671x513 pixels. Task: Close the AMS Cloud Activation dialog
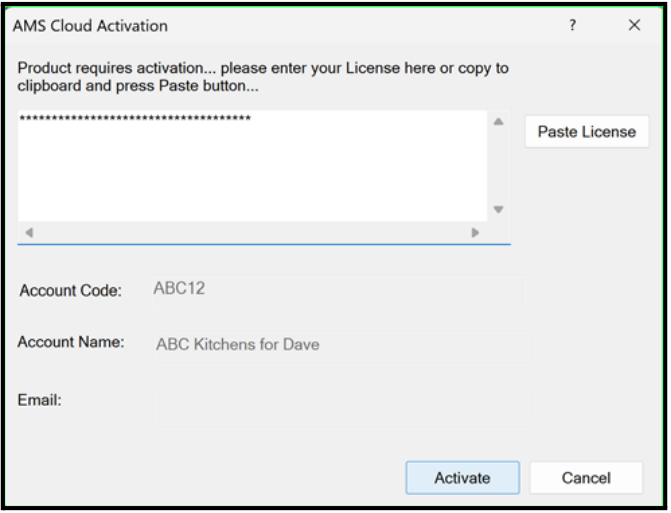pos(634,26)
